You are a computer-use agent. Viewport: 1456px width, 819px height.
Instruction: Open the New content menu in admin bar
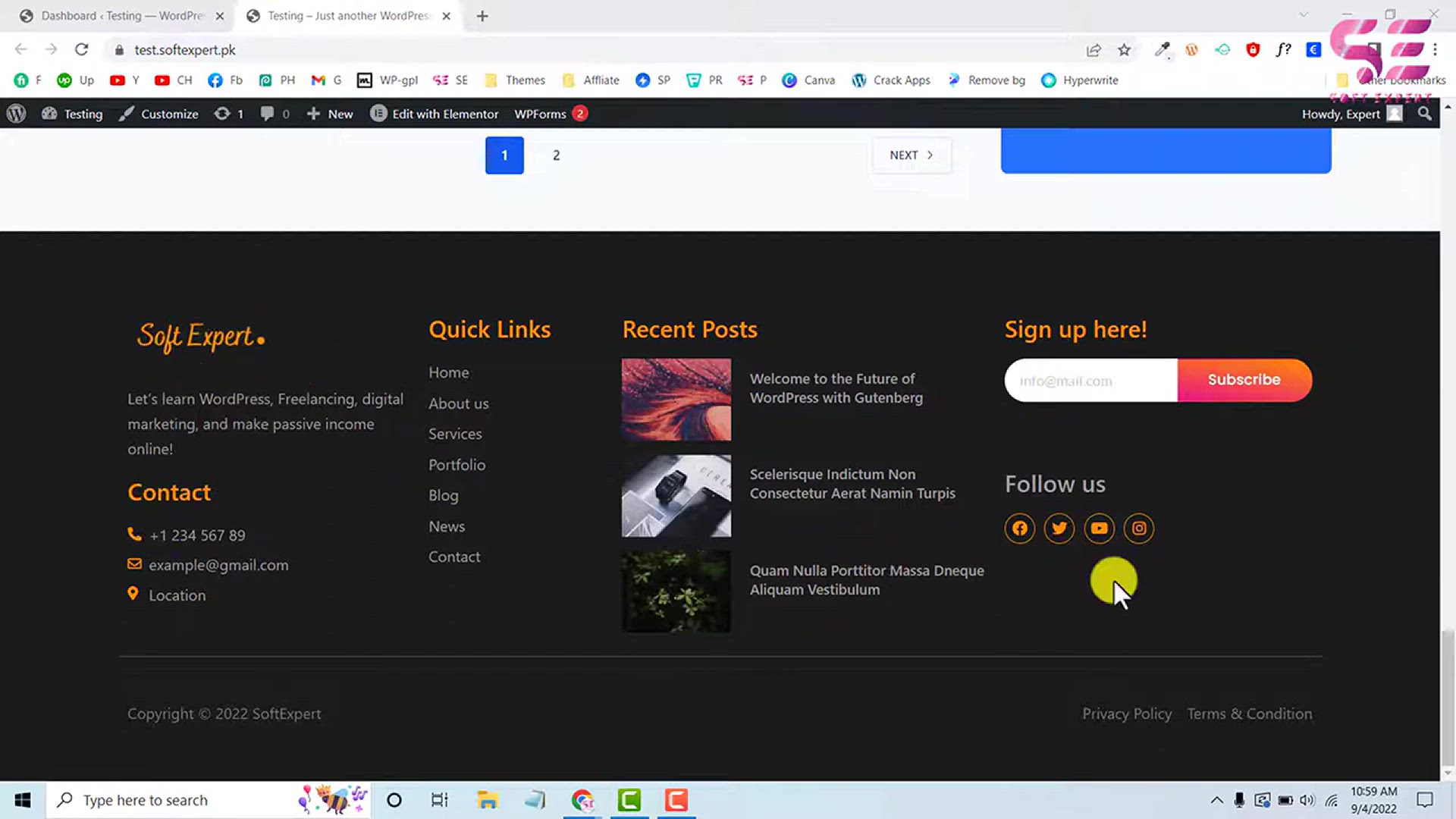[330, 114]
